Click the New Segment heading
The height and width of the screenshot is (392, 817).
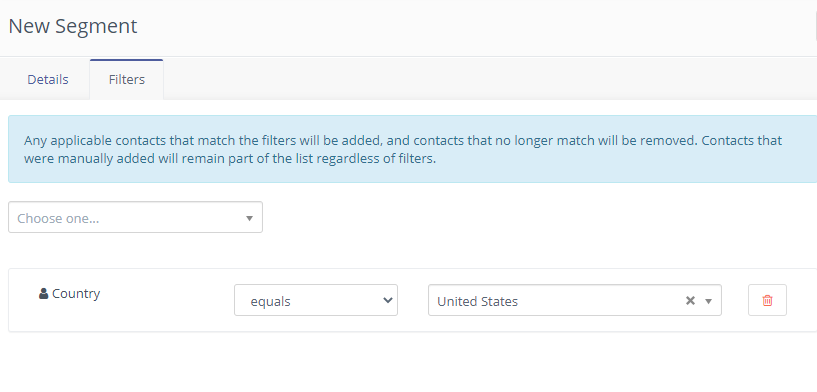(73, 26)
